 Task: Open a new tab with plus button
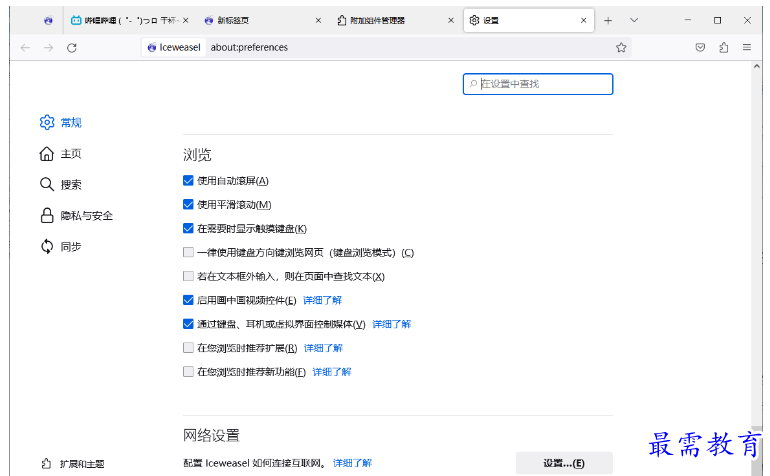click(608, 20)
